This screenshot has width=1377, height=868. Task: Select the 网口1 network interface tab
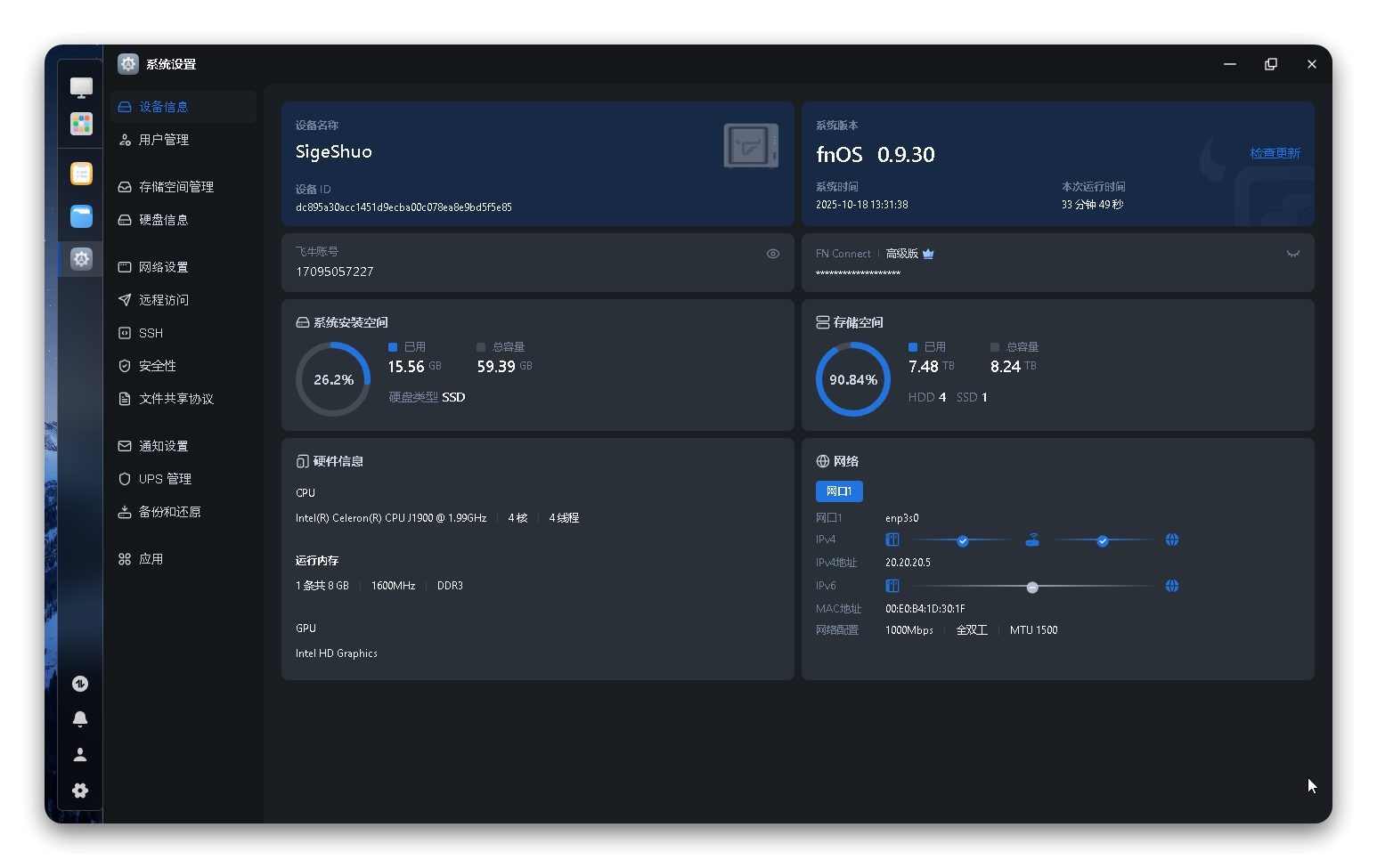click(838, 491)
